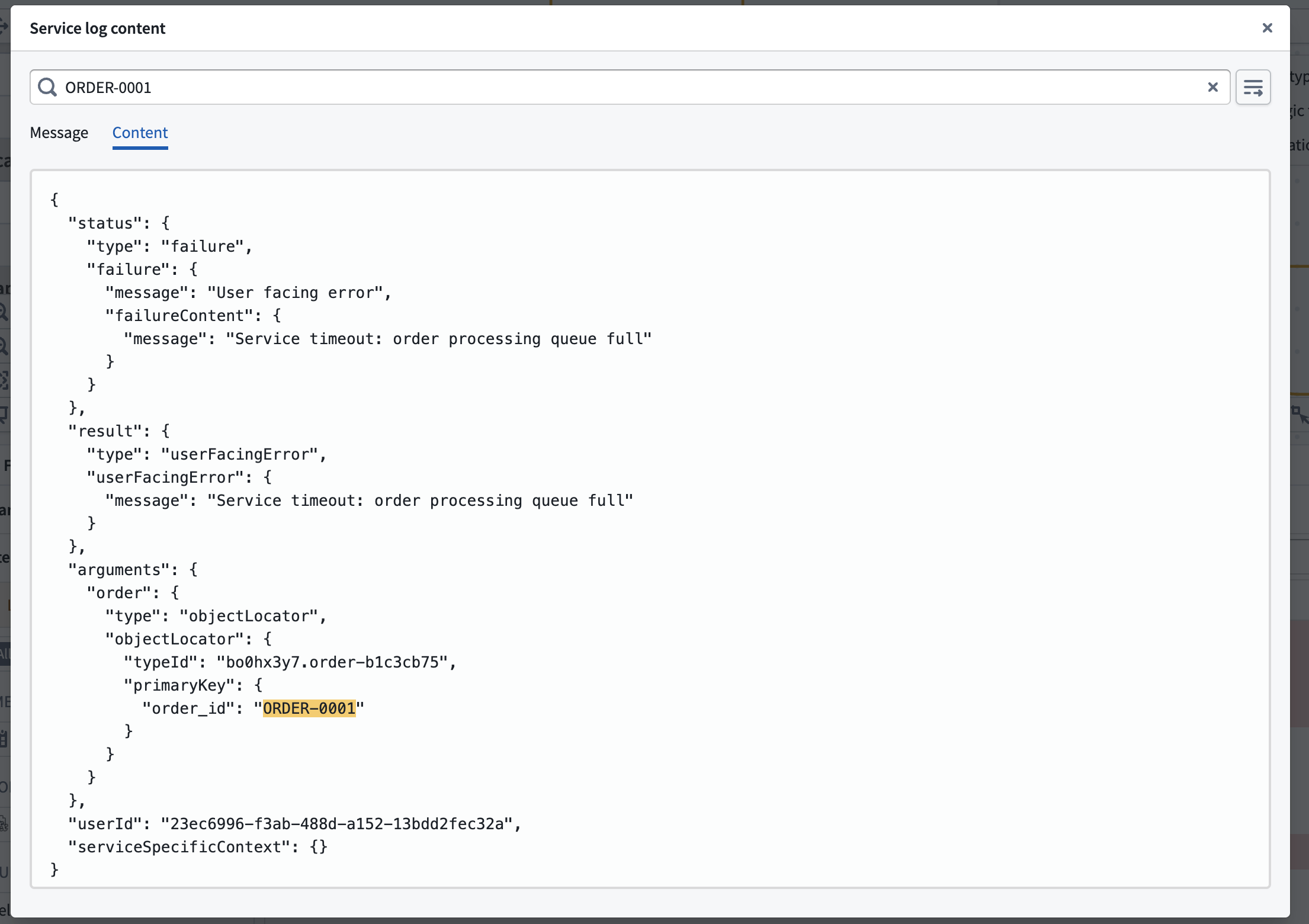Click the "Service log content" dialog title
The image size is (1309, 924).
98,28
